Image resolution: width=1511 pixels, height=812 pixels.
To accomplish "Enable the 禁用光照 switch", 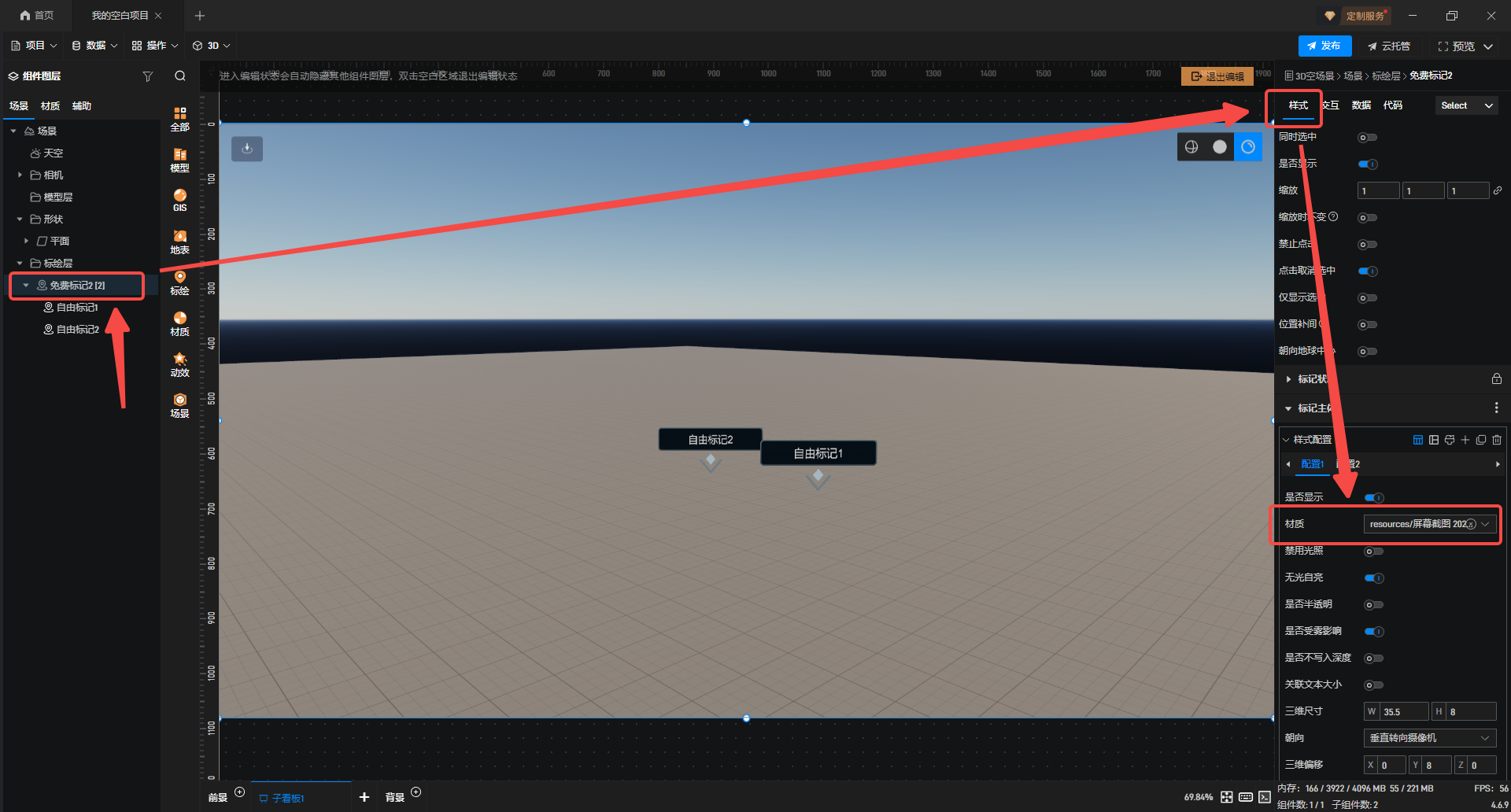I will [x=1374, y=552].
